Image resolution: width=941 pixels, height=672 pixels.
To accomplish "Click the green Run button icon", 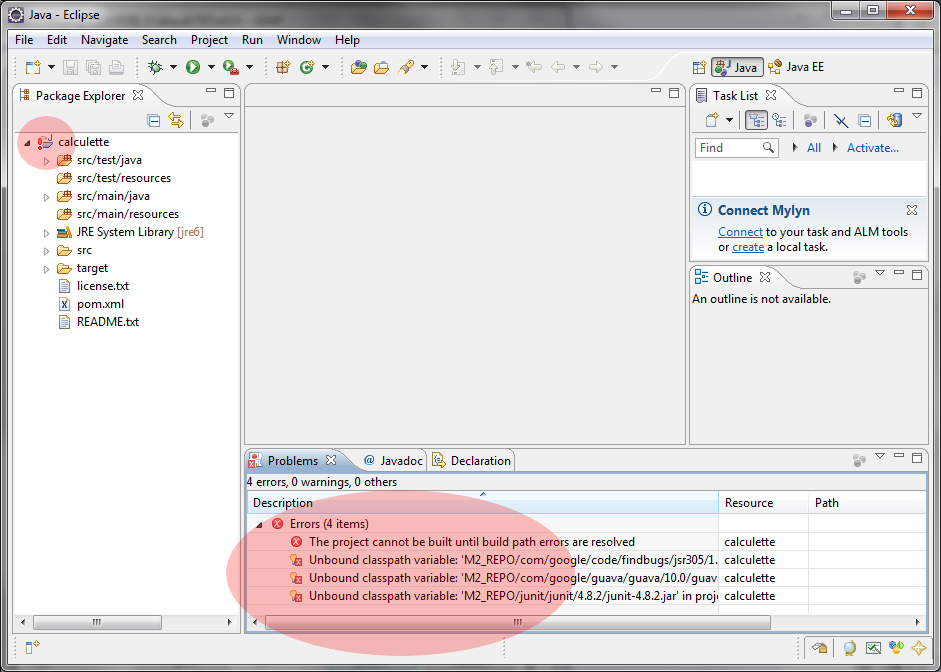I will [x=192, y=67].
